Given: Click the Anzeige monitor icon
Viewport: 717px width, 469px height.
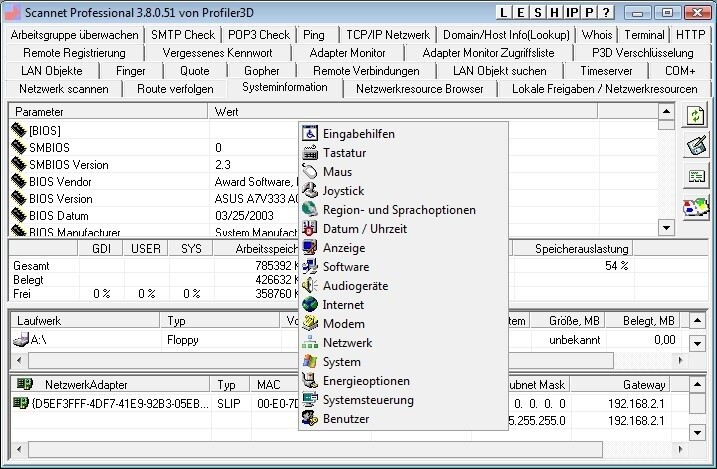Looking at the screenshot, I should tap(310, 248).
